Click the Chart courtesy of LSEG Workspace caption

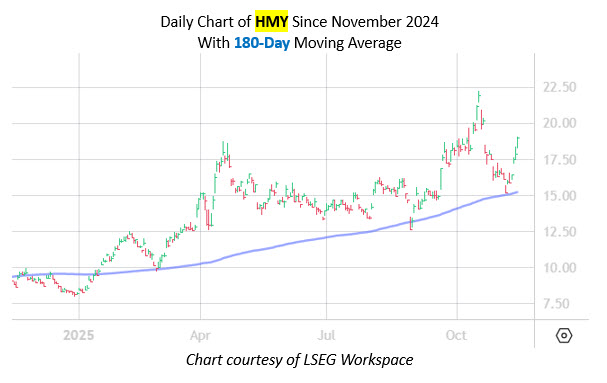[299, 360]
